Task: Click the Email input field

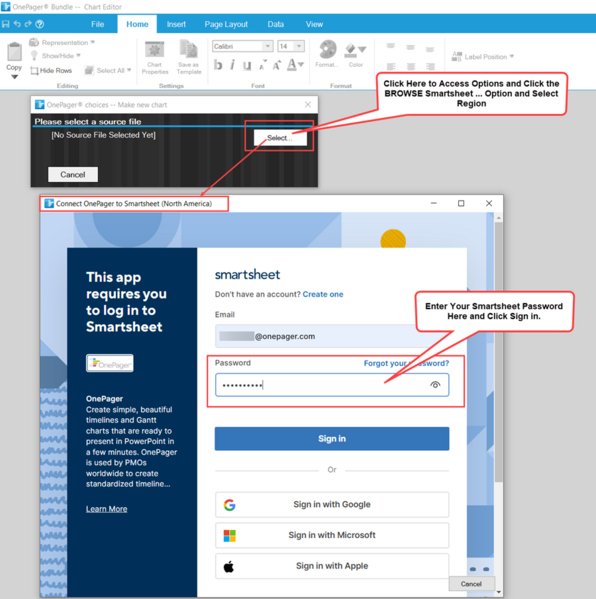Action: pyautogui.click(x=332, y=336)
